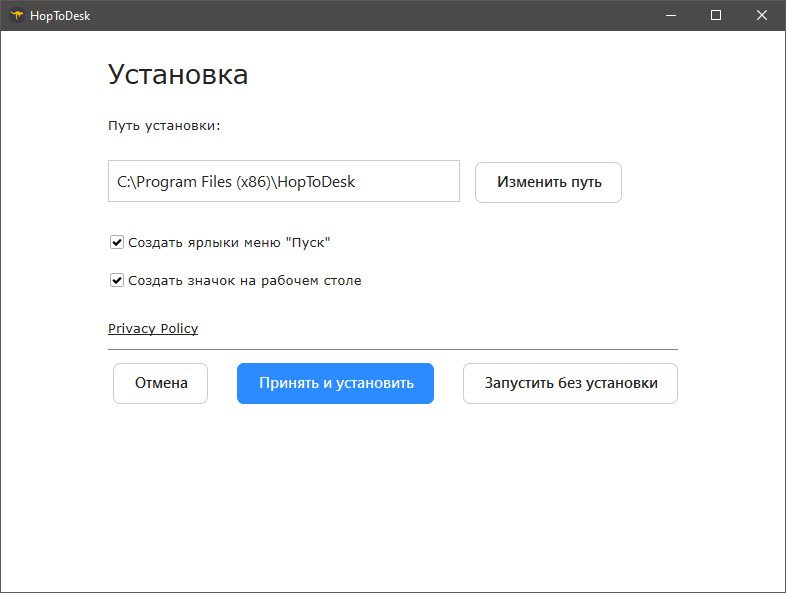Choose "Запустить без установки" button
This screenshot has width=786, height=593.
(570, 383)
